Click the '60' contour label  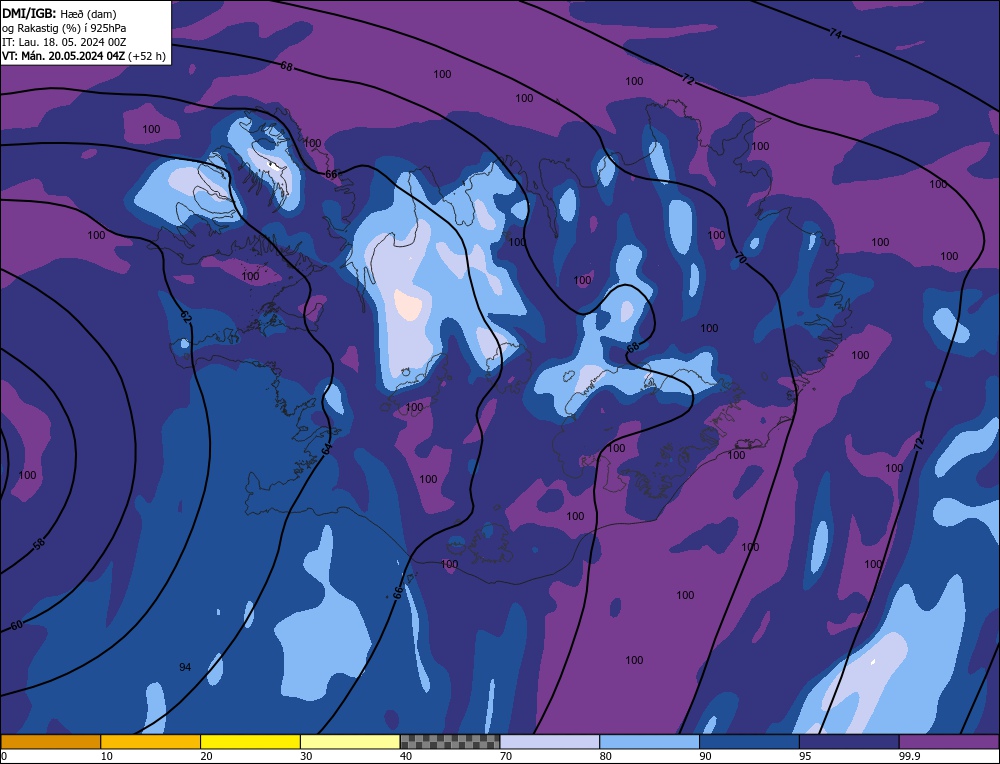point(17,624)
